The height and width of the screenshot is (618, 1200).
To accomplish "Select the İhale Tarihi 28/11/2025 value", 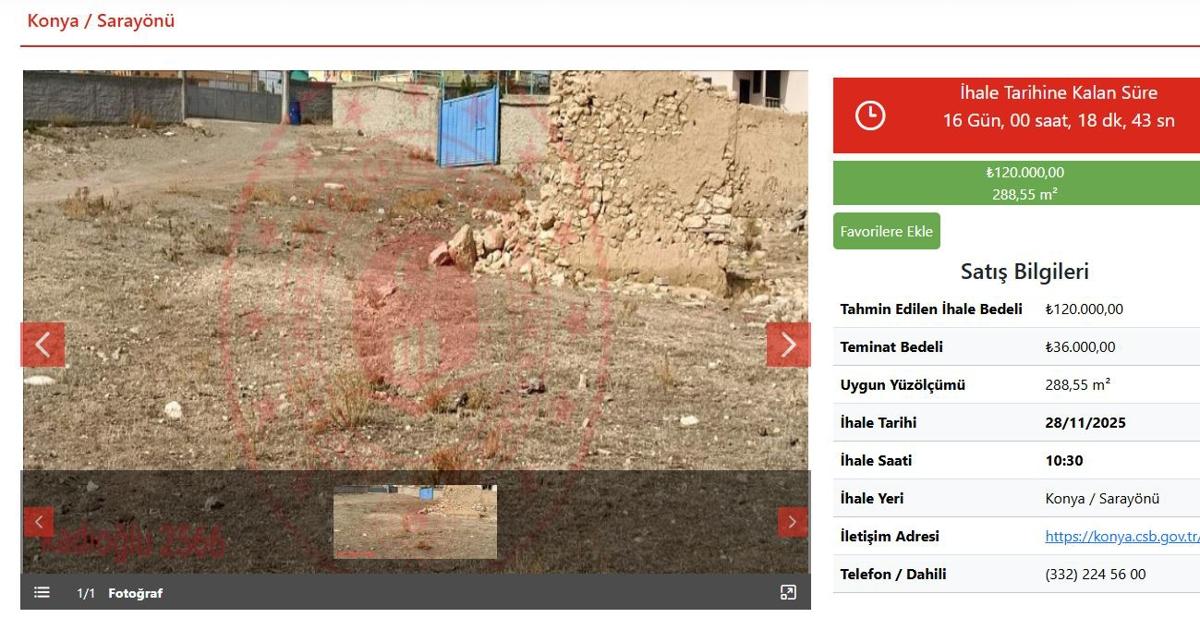I will (x=1085, y=423).
